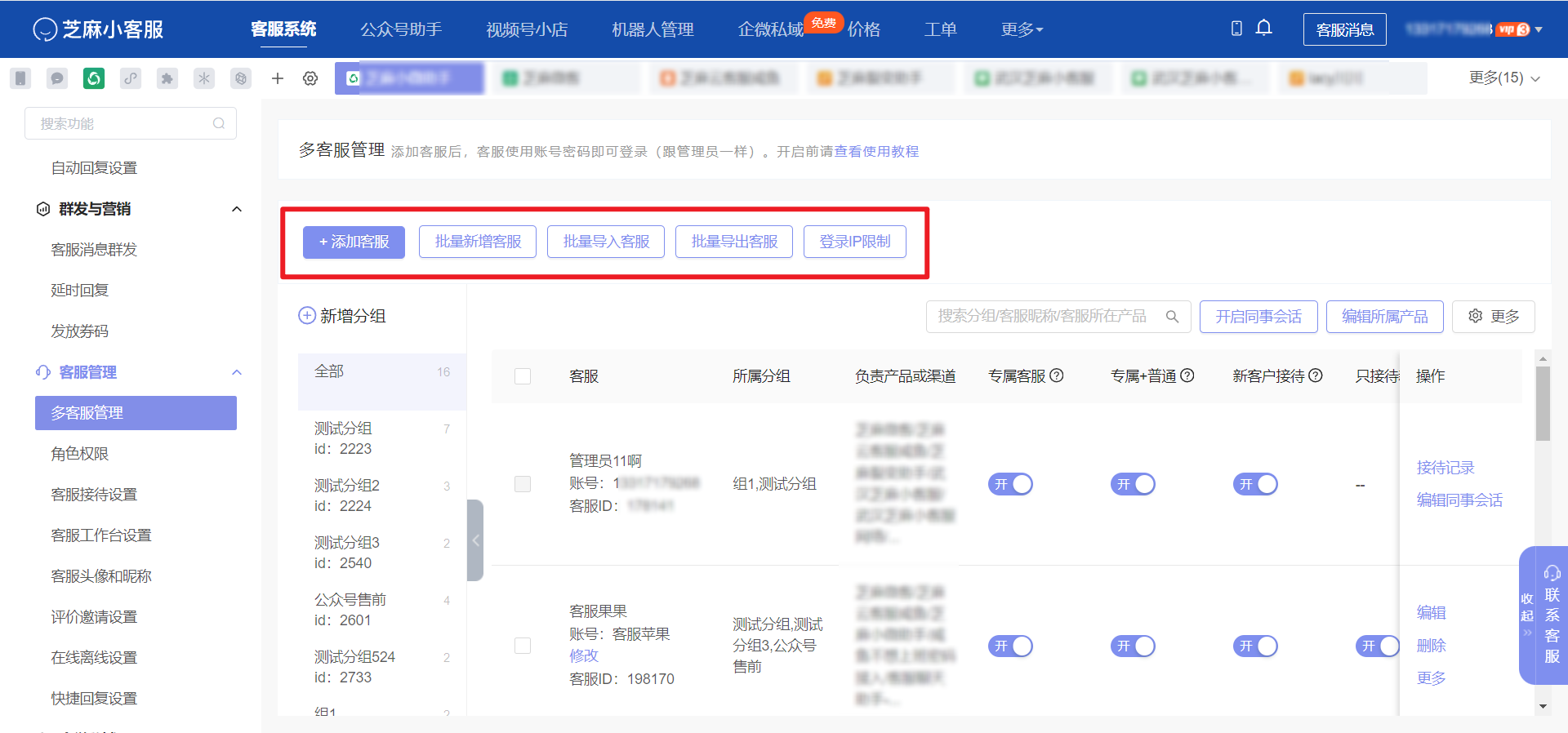Click help icon next to 专属客服

pyautogui.click(x=1057, y=375)
